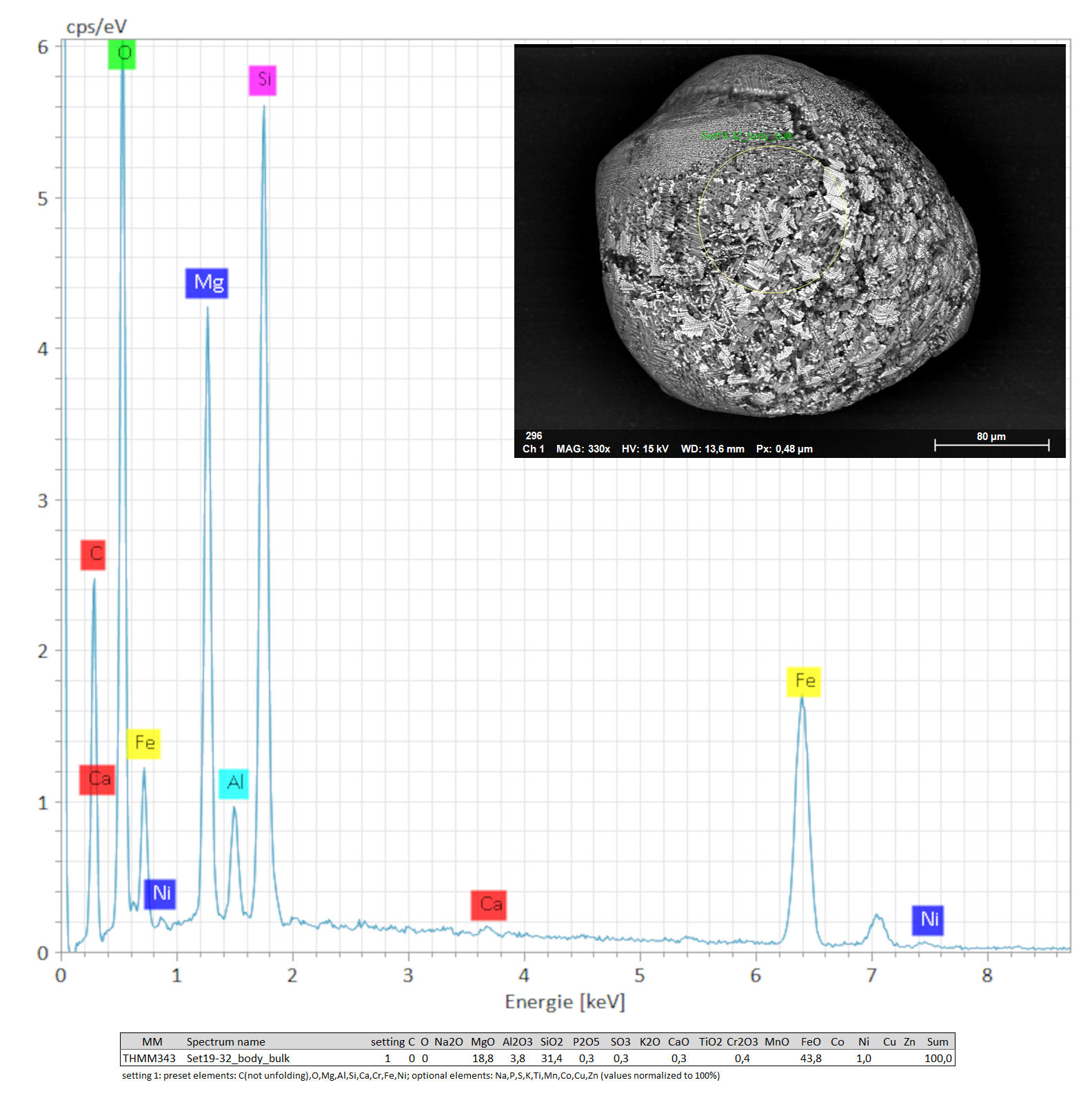Select the red C peak label

click(93, 554)
